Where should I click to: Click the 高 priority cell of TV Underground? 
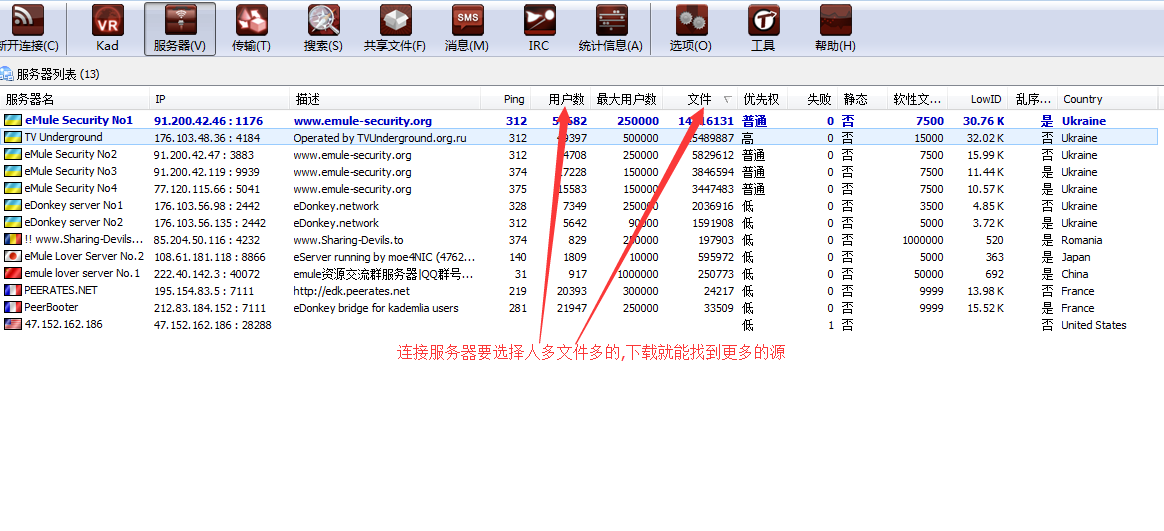pyautogui.click(x=748, y=138)
